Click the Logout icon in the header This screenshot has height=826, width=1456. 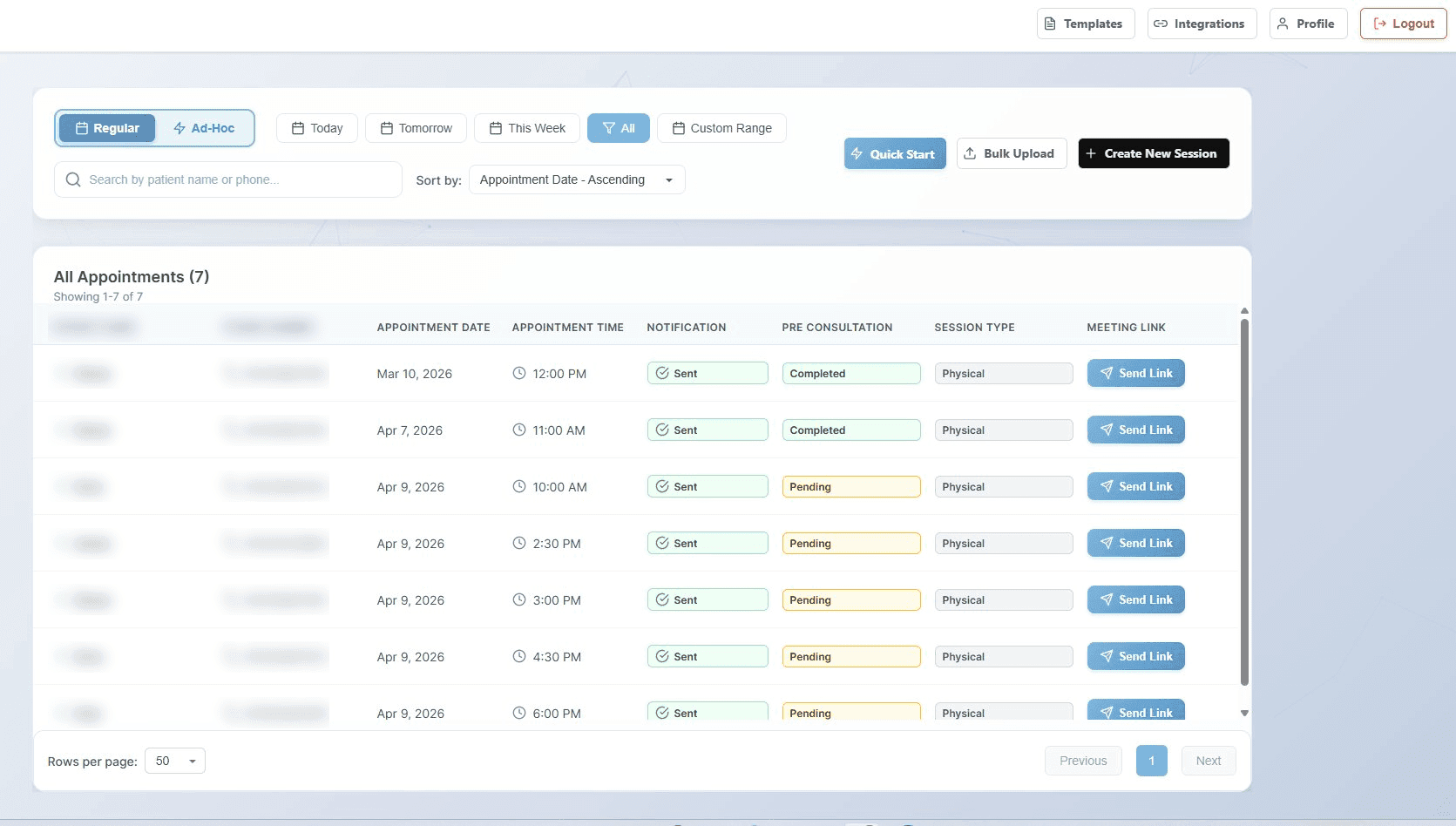(x=1378, y=24)
